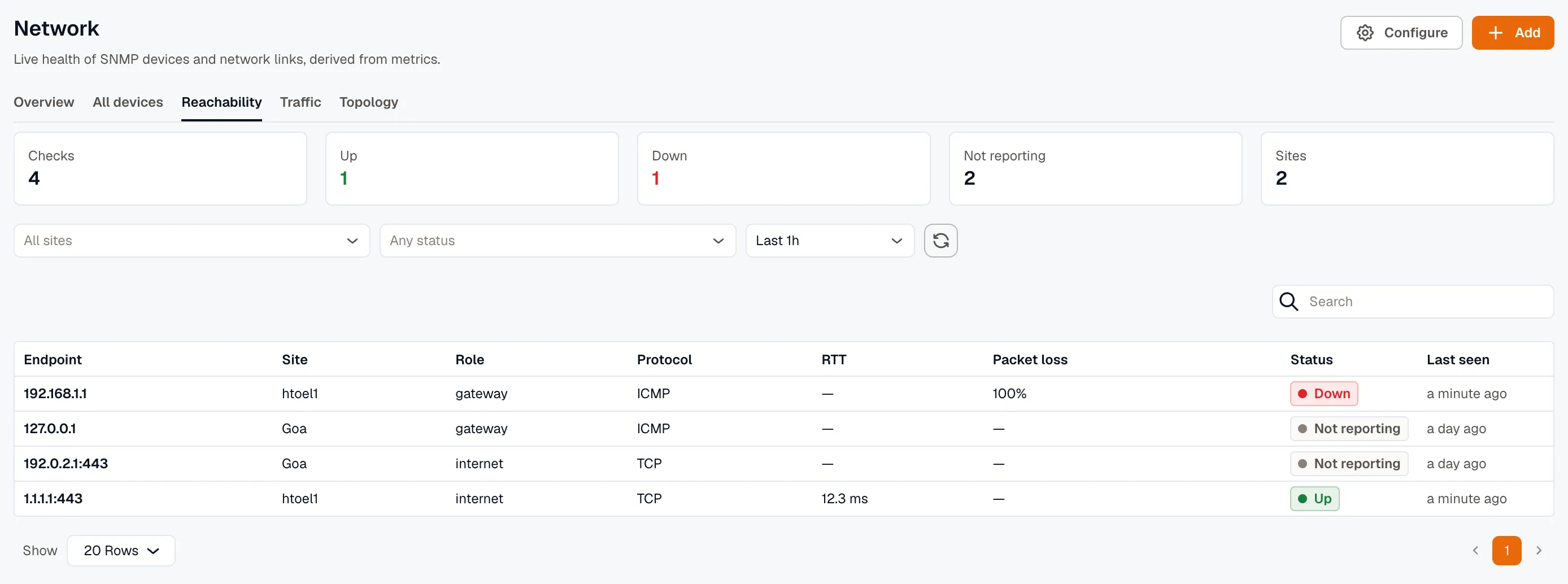Select page 1 in pagination
This screenshot has width=1568, height=584.
pos(1506,551)
